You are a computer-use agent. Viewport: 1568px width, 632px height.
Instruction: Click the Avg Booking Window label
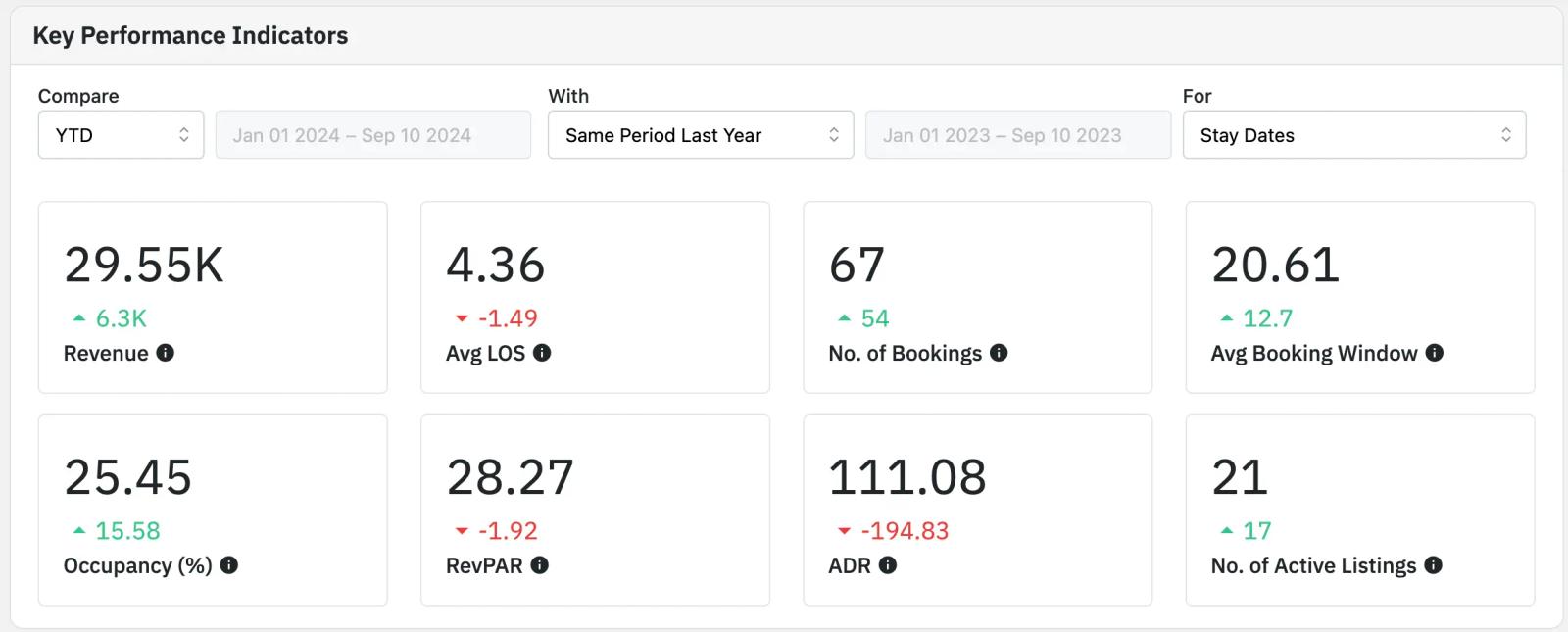(x=1314, y=354)
